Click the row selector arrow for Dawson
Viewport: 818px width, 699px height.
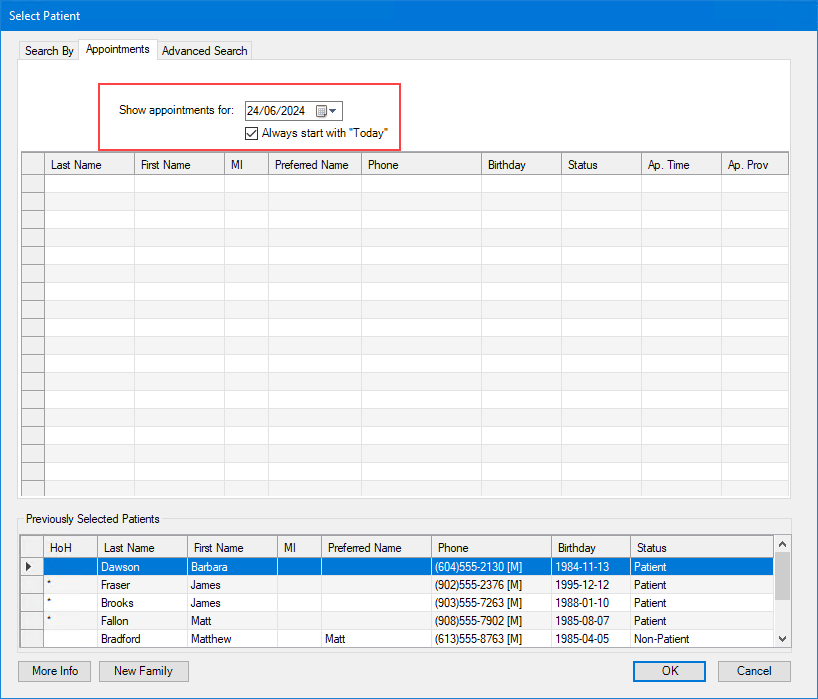31,567
